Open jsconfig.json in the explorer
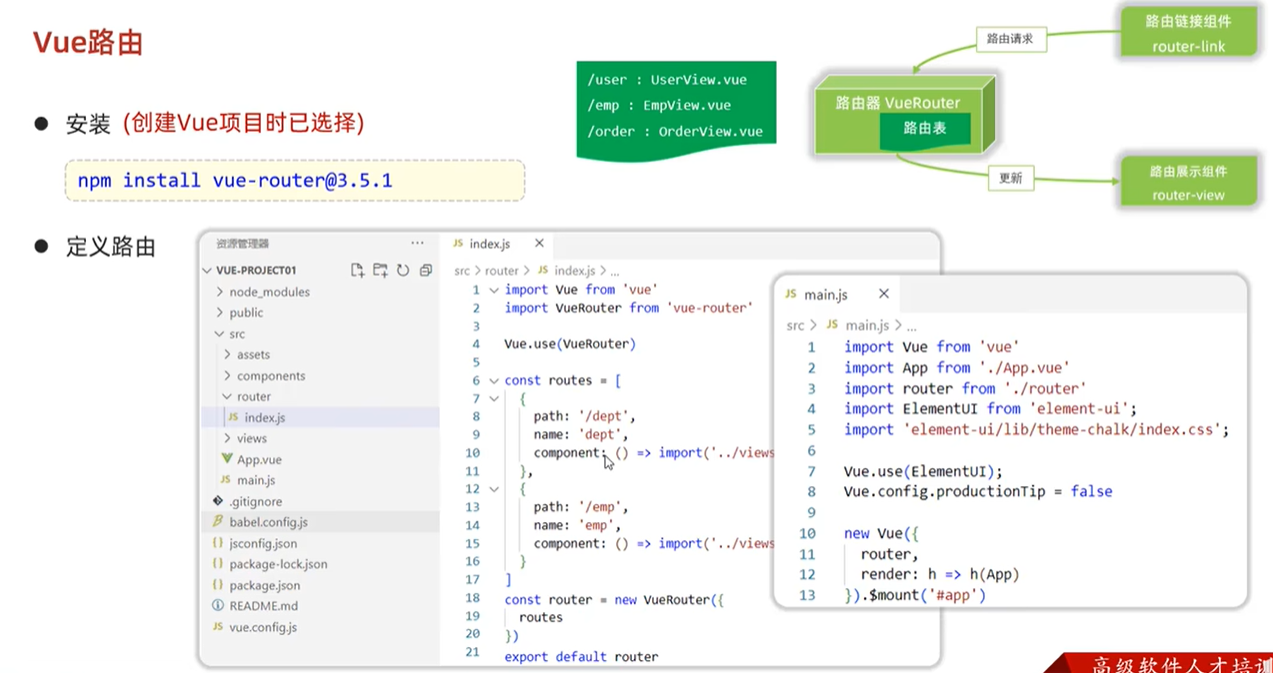This screenshot has width=1273, height=673. (x=320, y=543)
